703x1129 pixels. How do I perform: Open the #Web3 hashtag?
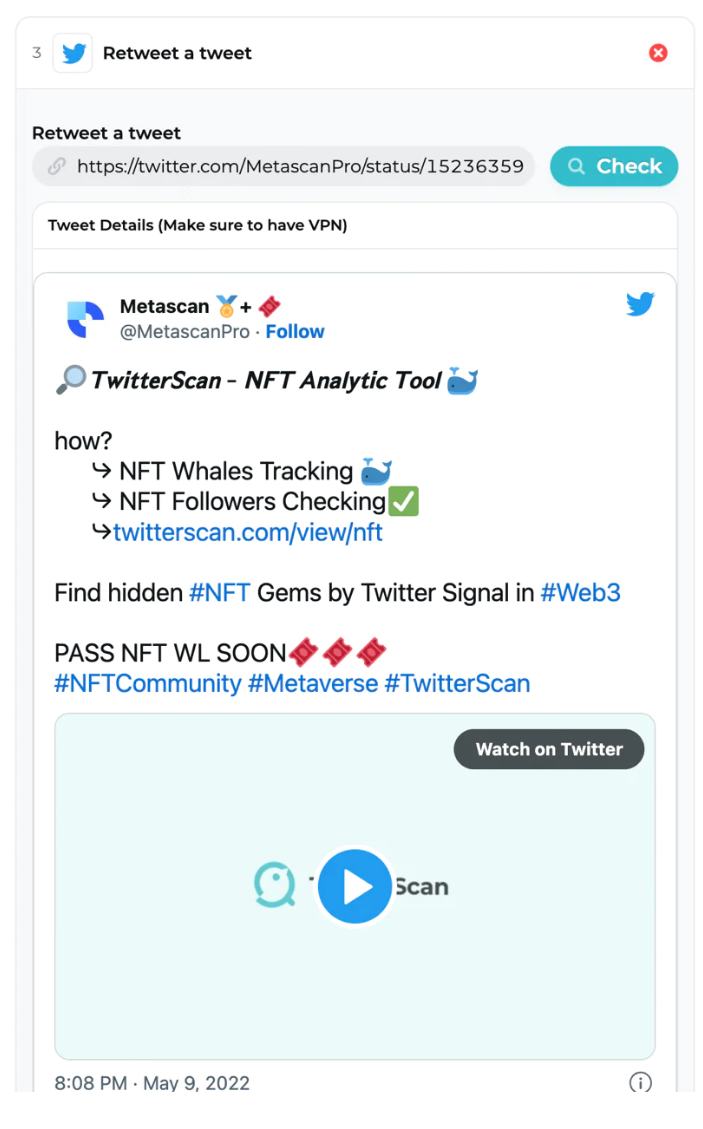tap(580, 593)
